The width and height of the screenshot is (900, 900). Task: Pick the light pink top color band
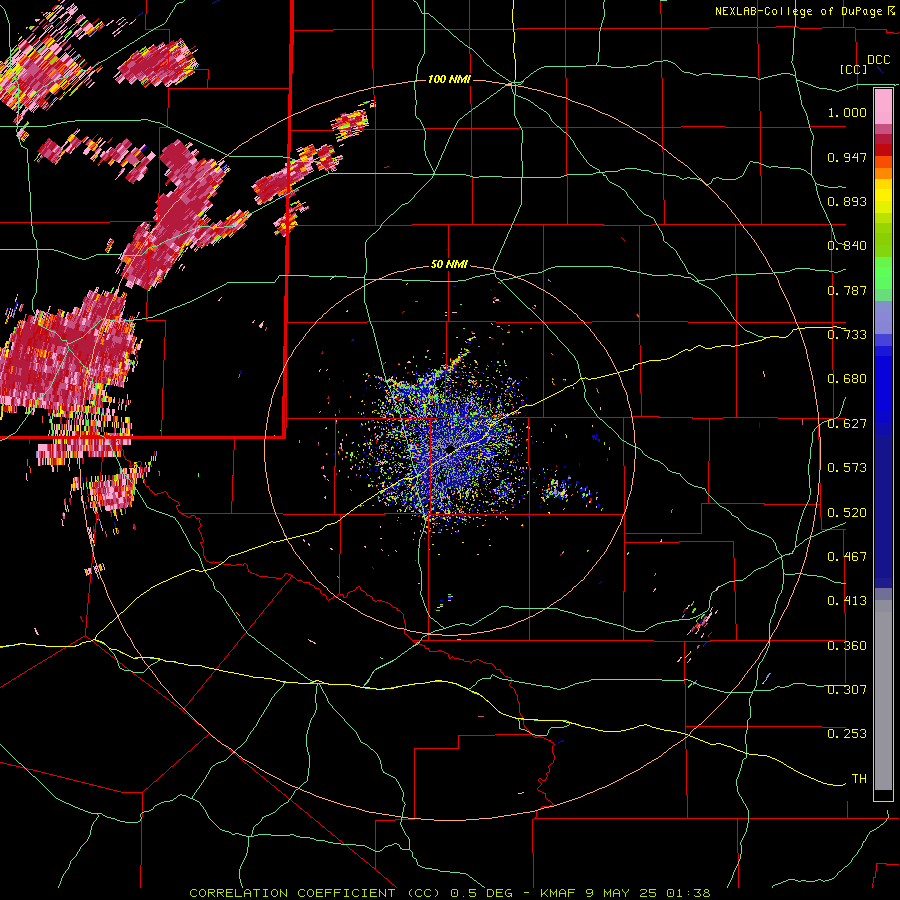[883, 107]
